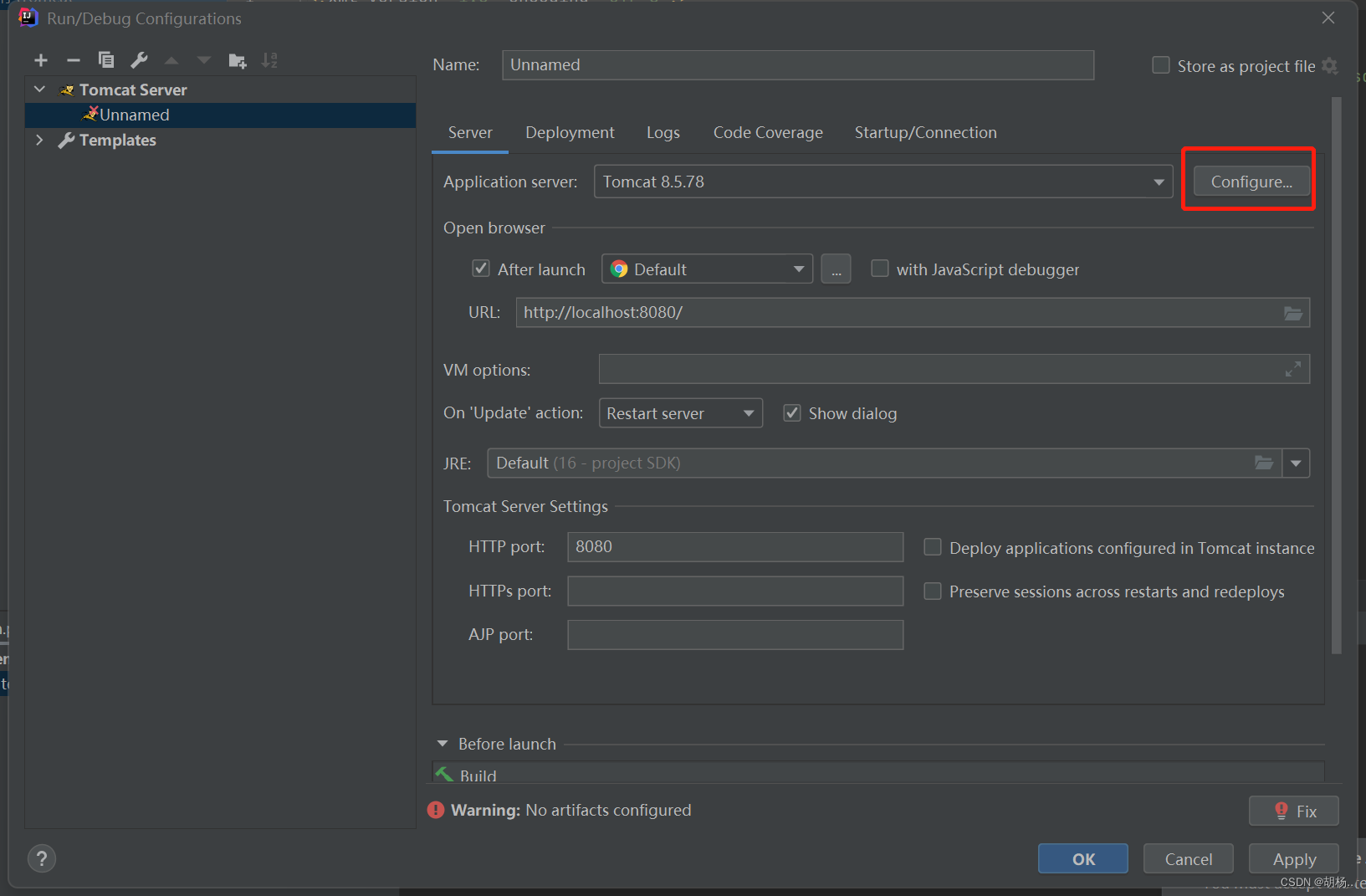Uncheck After launch checkbox

click(481, 269)
